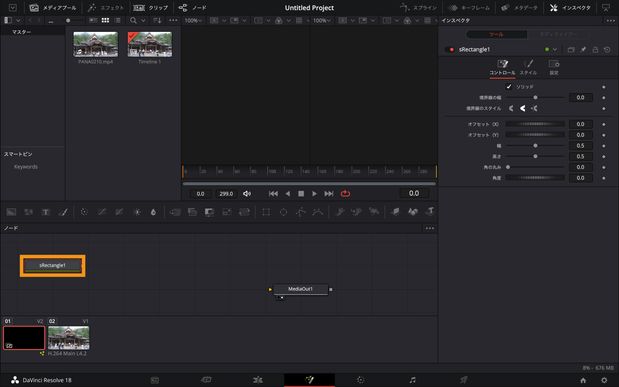Image resolution: width=619 pixels, height=387 pixels.
Task: Switch to the スタイル (Style) tab
Action: pyautogui.click(x=528, y=67)
